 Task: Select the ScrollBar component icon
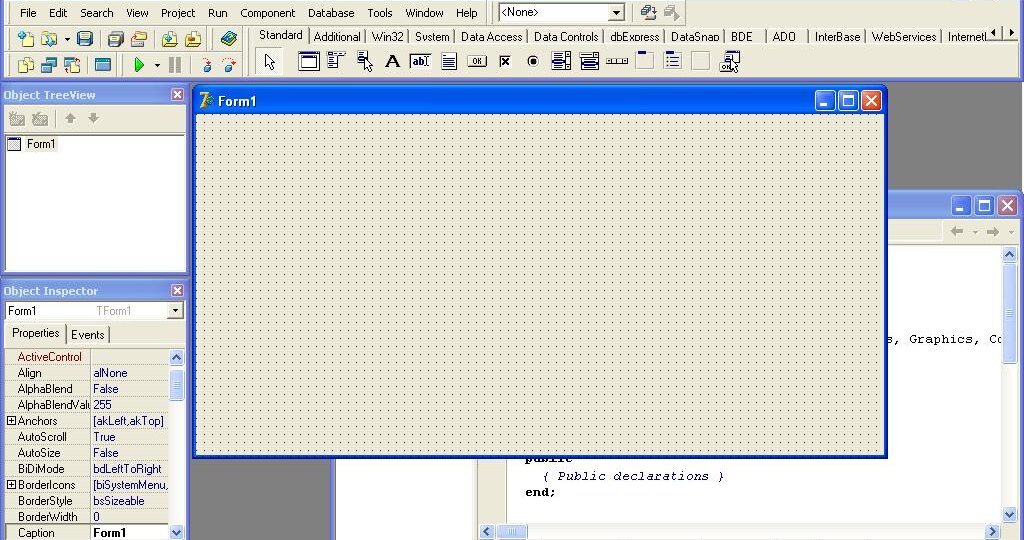pyautogui.click(x=617, y=61)
